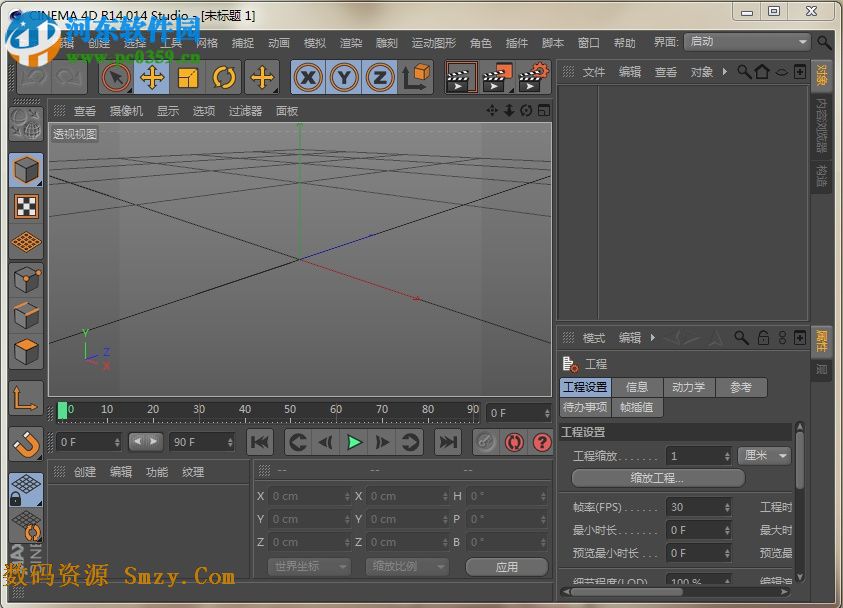Switch to the 动力学 tab

tap(687, 387)
